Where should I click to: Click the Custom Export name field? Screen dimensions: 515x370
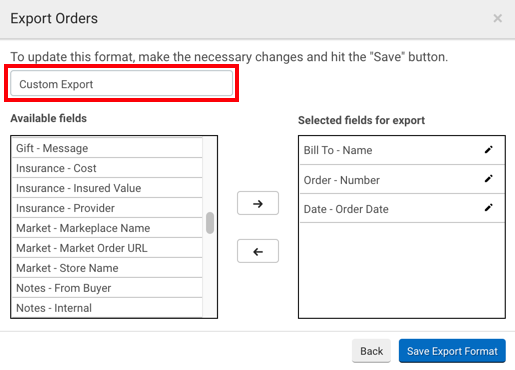point(122,84)
